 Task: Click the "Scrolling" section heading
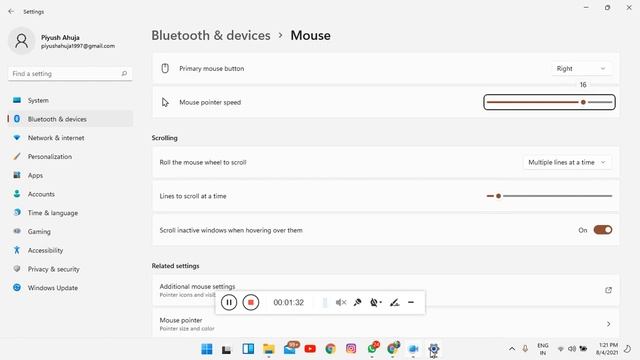[164, 138]
